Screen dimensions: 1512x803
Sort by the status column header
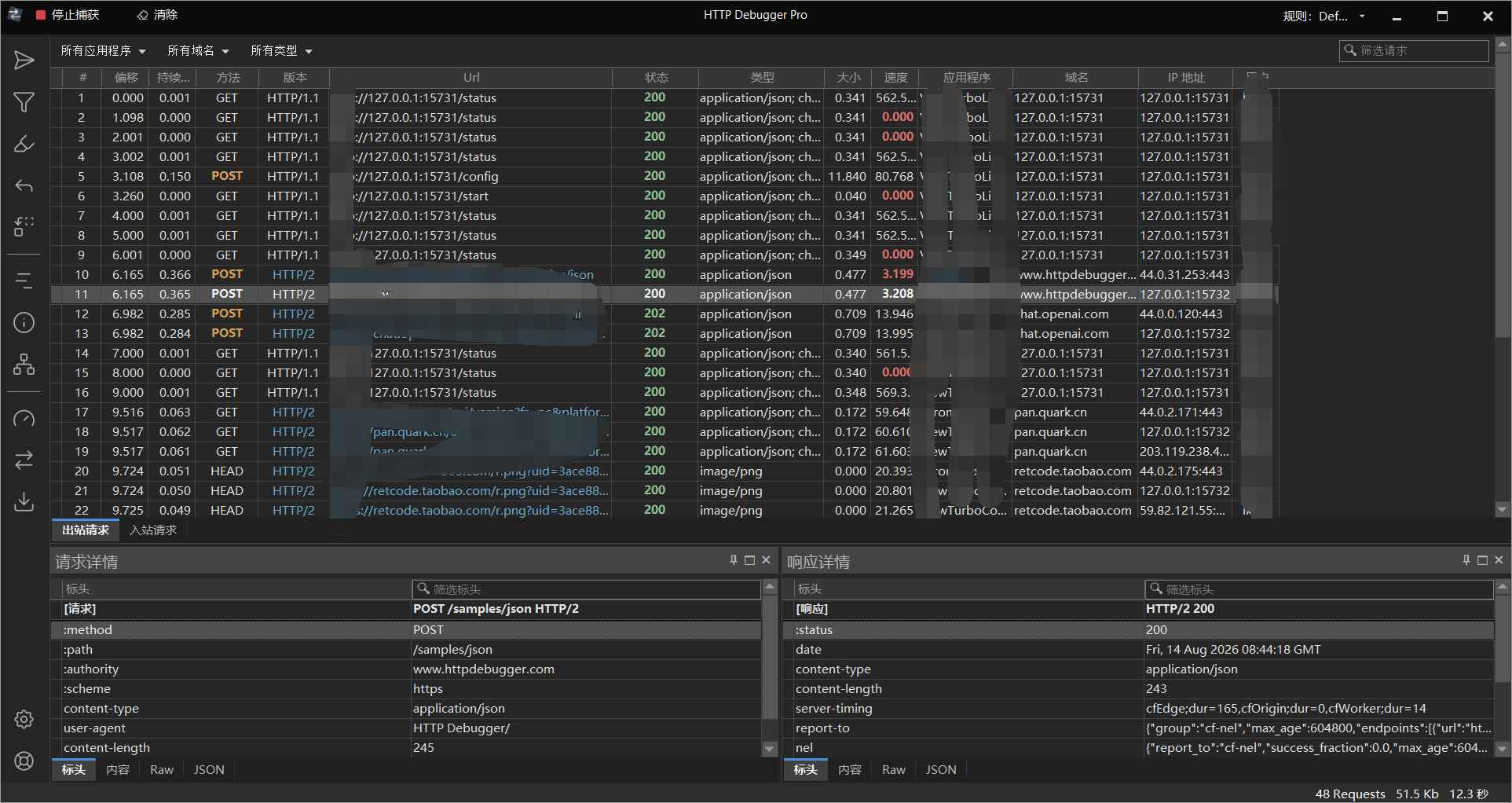pyautogui.click(x=656, y=77)
